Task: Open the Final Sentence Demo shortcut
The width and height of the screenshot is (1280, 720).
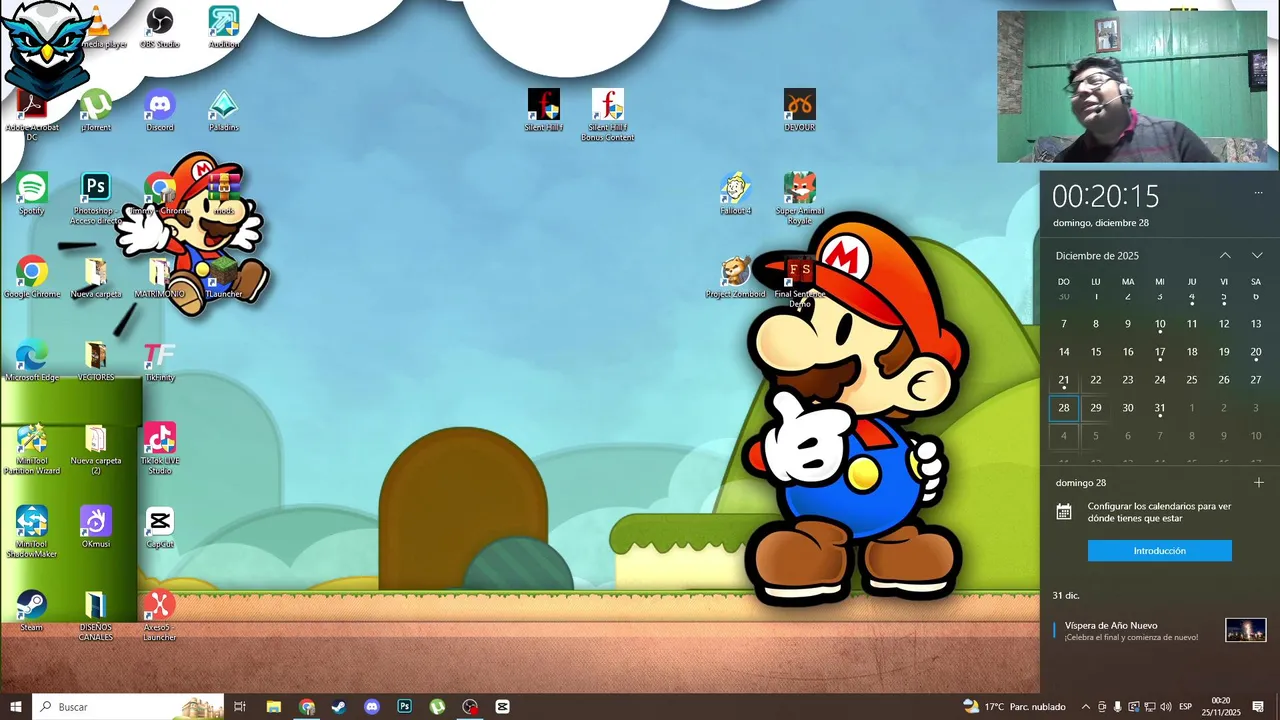Action: [800, 282]
